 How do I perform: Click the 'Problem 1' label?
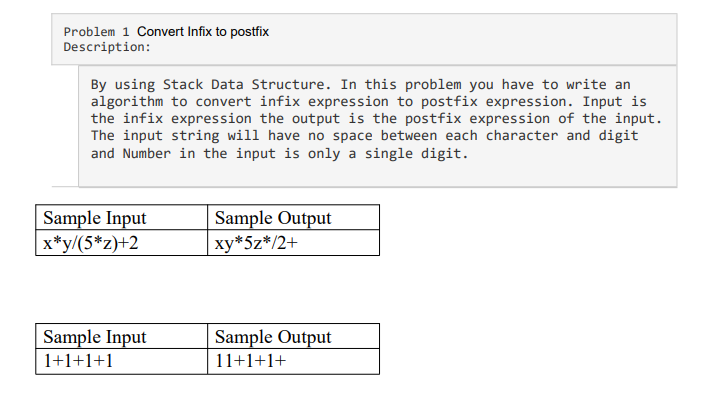[96, 32]
